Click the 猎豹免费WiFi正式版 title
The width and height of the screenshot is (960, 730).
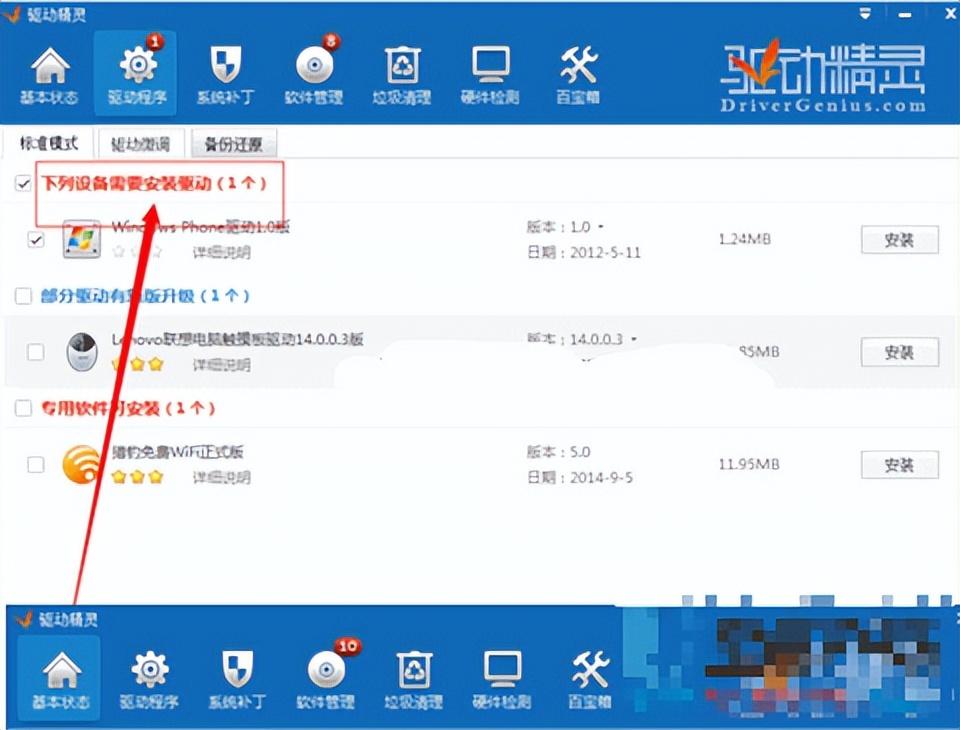point(178,452)
